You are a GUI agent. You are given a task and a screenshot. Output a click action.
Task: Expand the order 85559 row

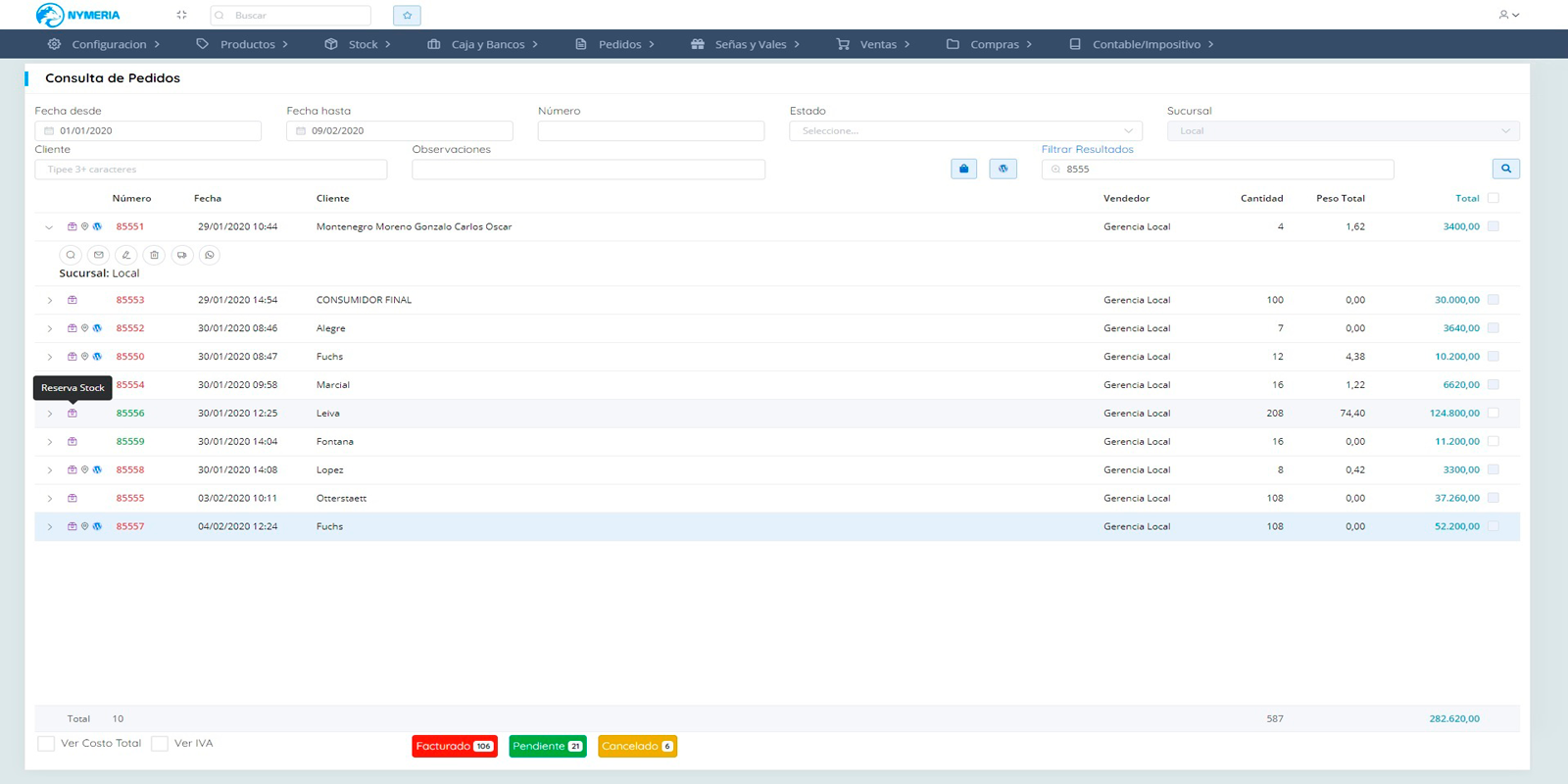coord(50,443)
